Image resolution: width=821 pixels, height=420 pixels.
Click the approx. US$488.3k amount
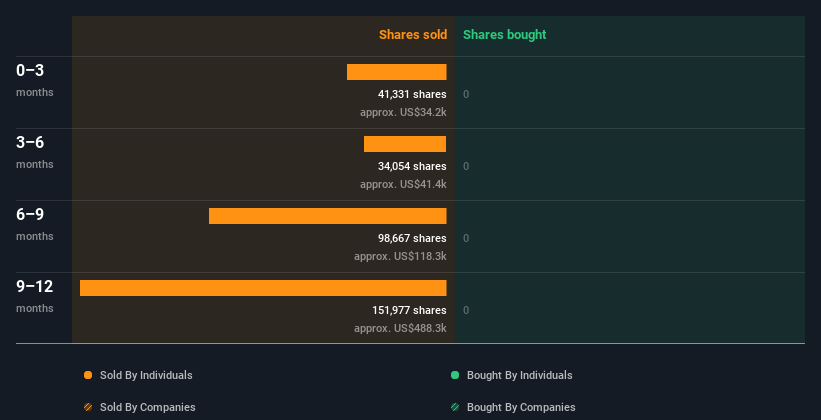[400, 329]
